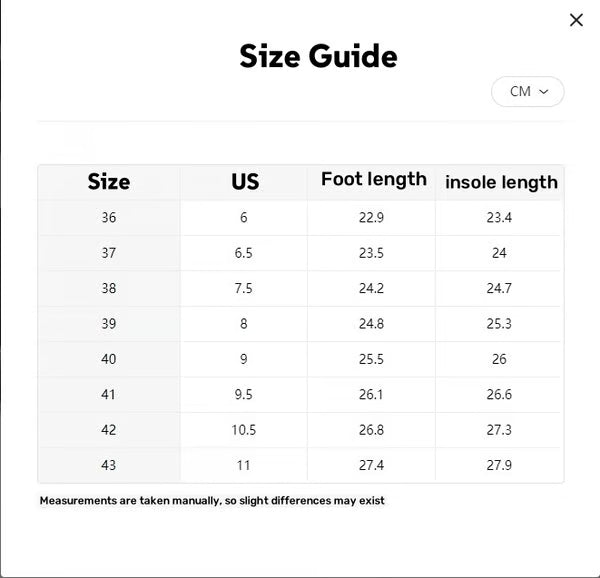Image resolution: width=600 pixels, height=578 pixels.
Task: Close the Size Guide dialog
Action: (x=576, y=20)
